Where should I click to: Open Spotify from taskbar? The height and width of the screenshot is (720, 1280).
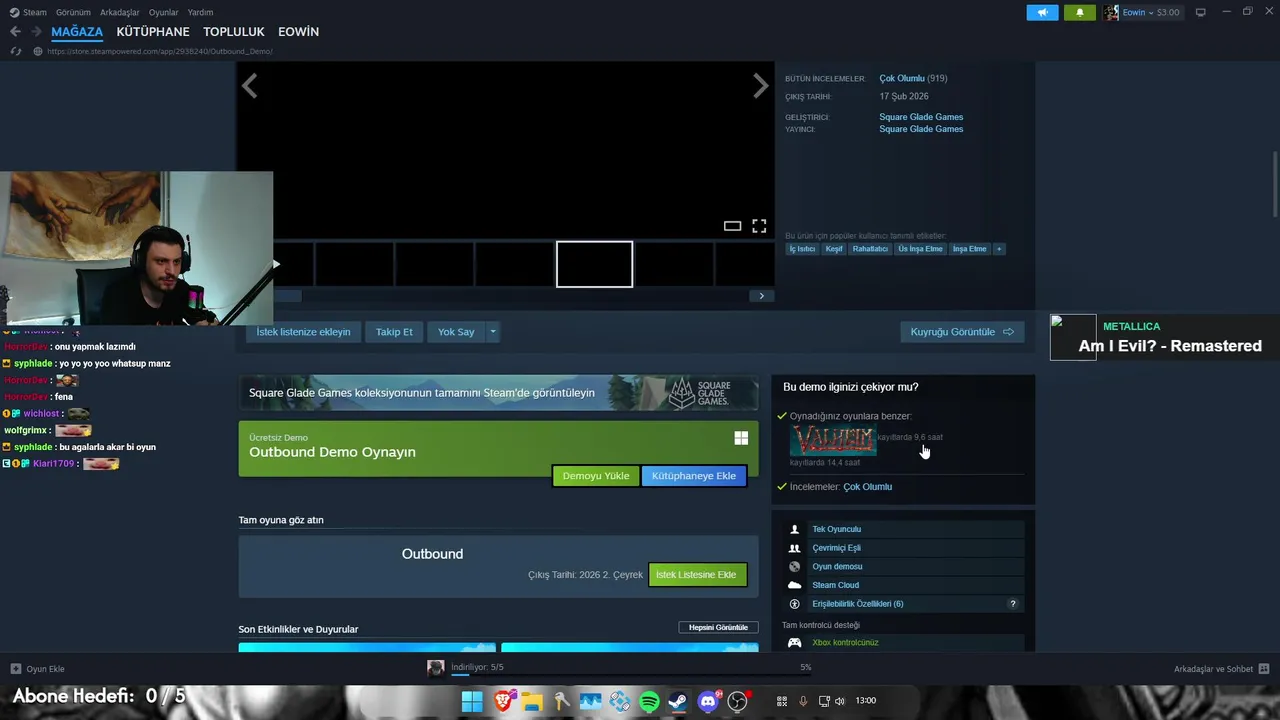[649, 701]
